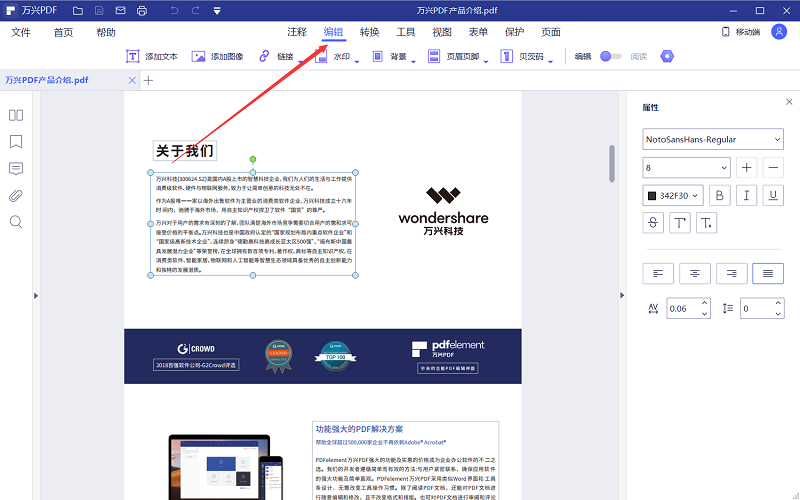This screenshot has width=800, height=500.
Task: Switch to the 表单 tab
Action: [478, 32]
